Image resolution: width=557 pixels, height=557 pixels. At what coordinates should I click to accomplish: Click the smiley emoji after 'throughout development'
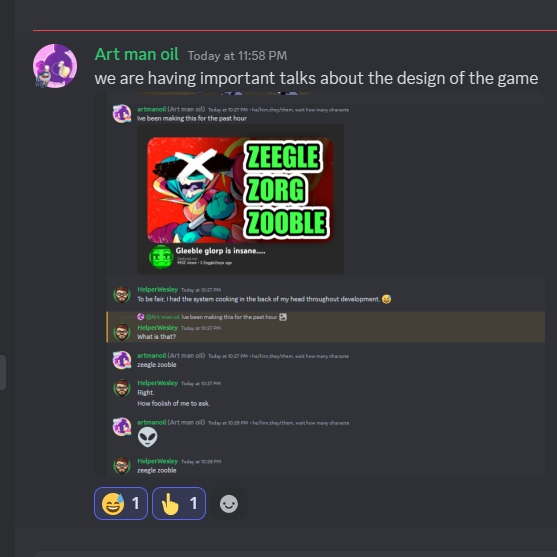pos(386,299)
